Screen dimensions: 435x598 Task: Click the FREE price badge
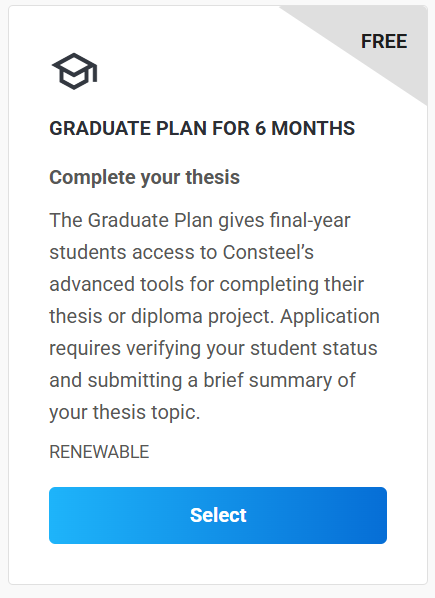(384, 41)
